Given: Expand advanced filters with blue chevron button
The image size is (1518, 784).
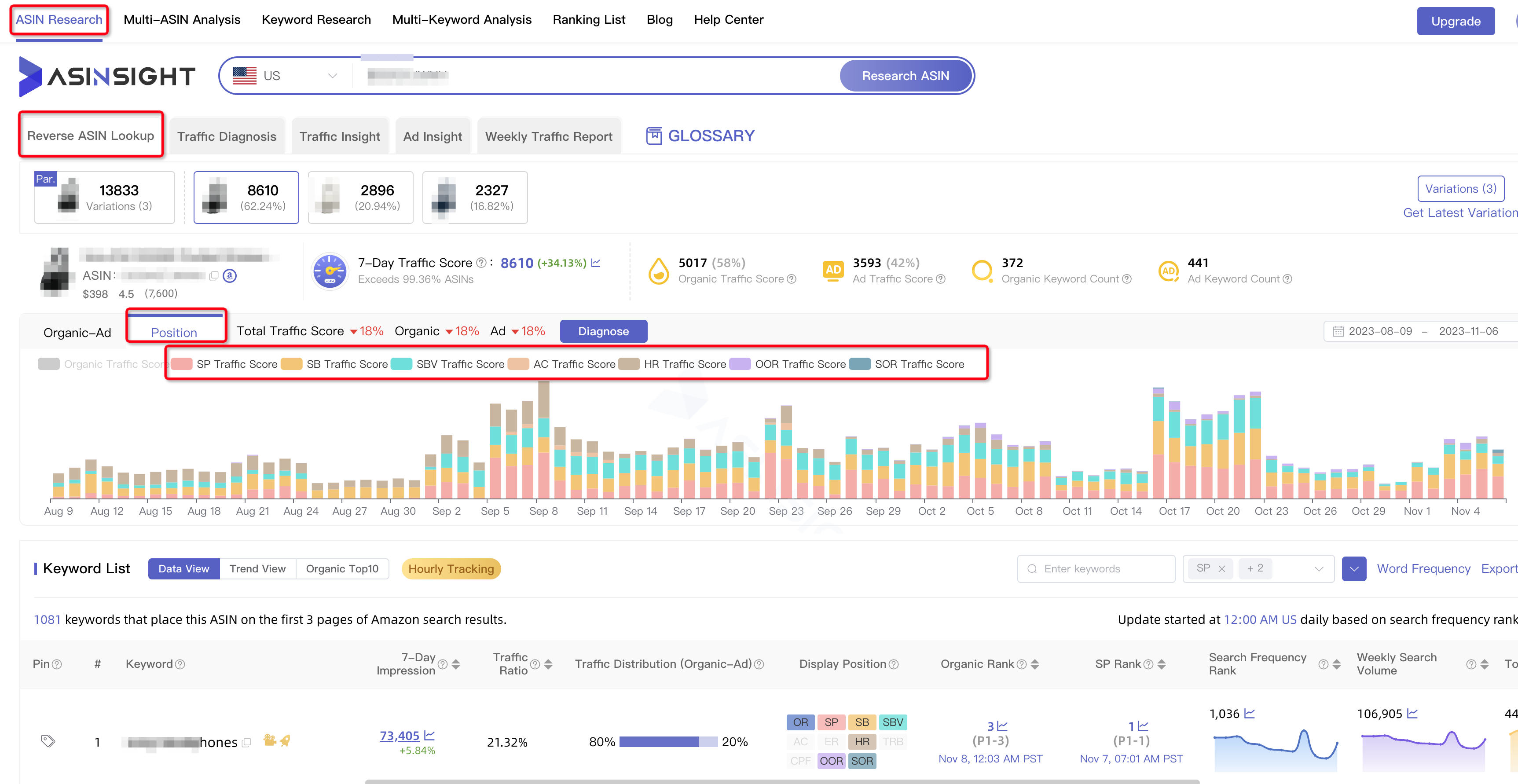Looking at the screenshot, I should tap(1353, 568).
